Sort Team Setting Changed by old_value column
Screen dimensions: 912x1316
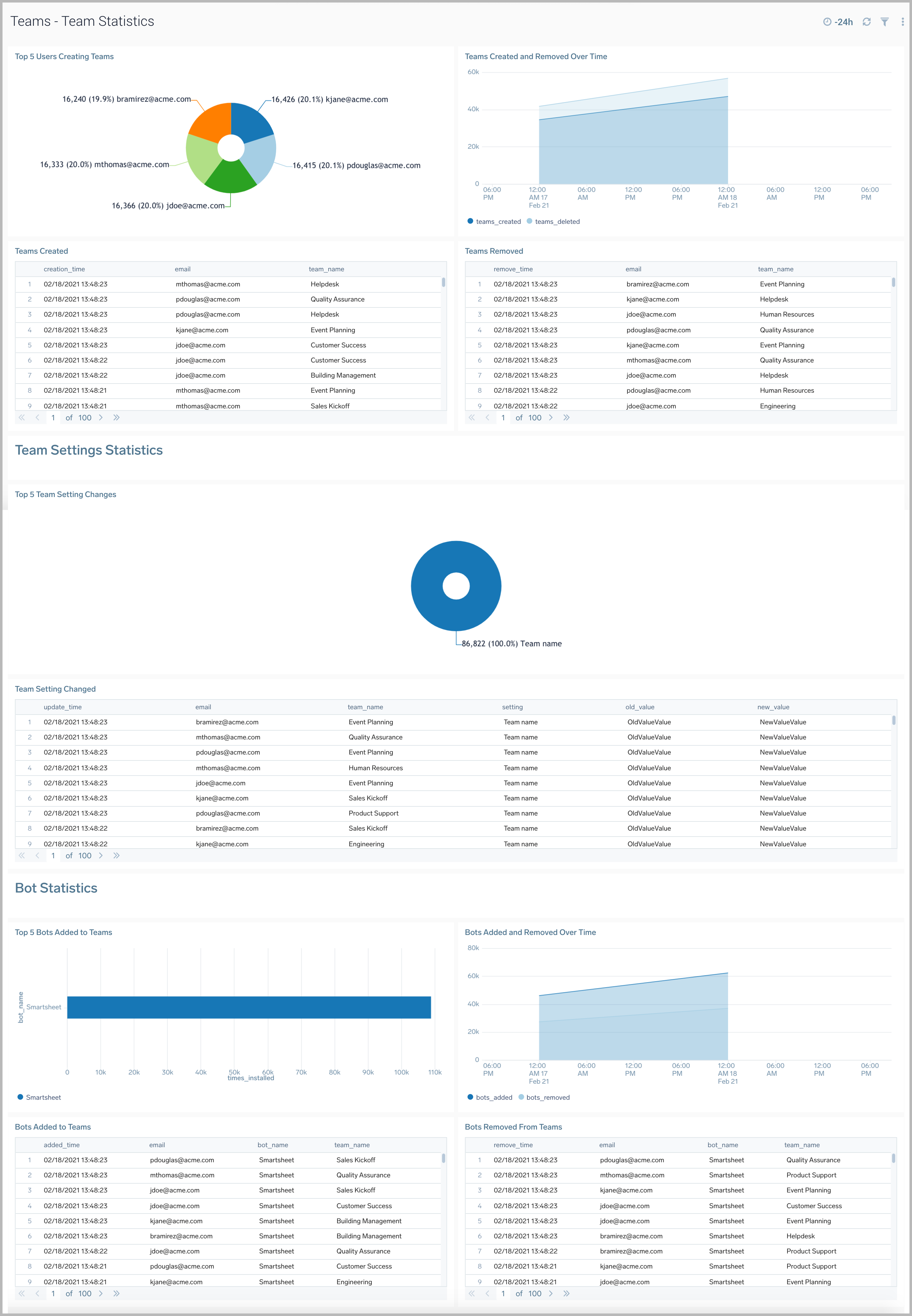click(x=640, y=707)
